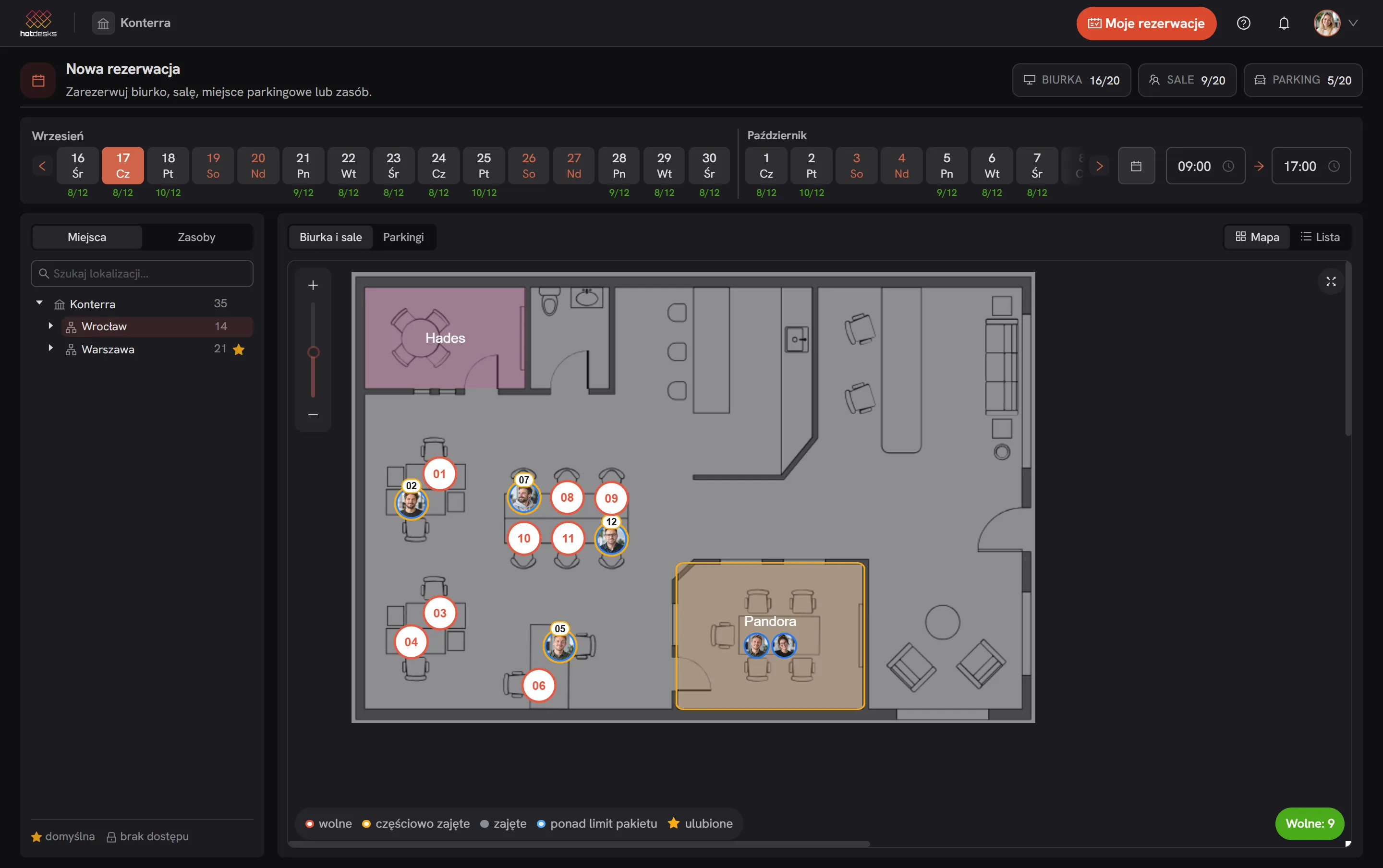
Task: Click the calendar date picker icon
Action: [1136, 166]
